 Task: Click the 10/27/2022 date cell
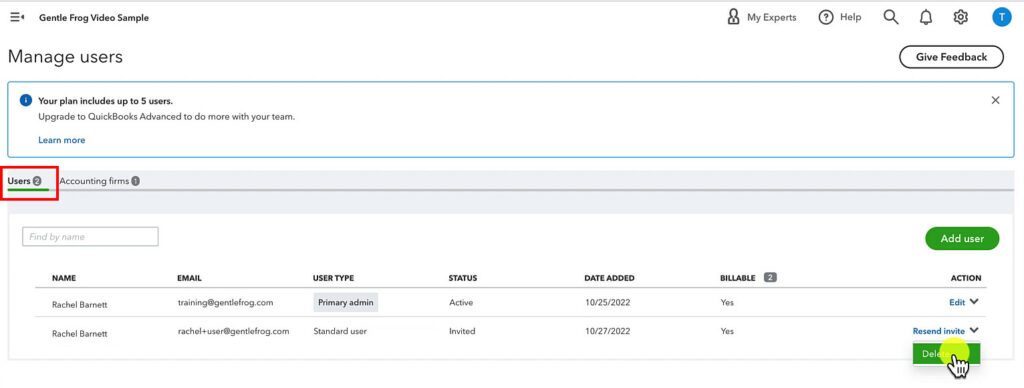tap(607, 331)
